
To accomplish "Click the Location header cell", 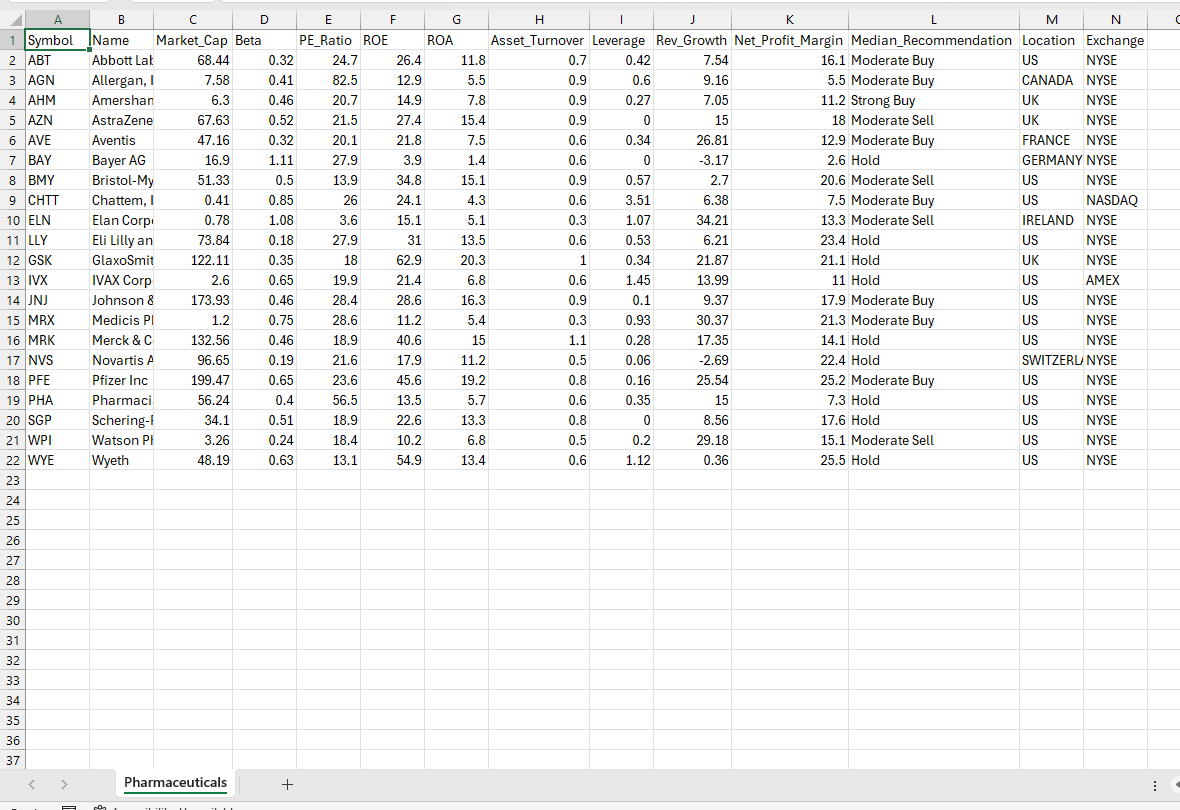I will (x=1051, y=40).
